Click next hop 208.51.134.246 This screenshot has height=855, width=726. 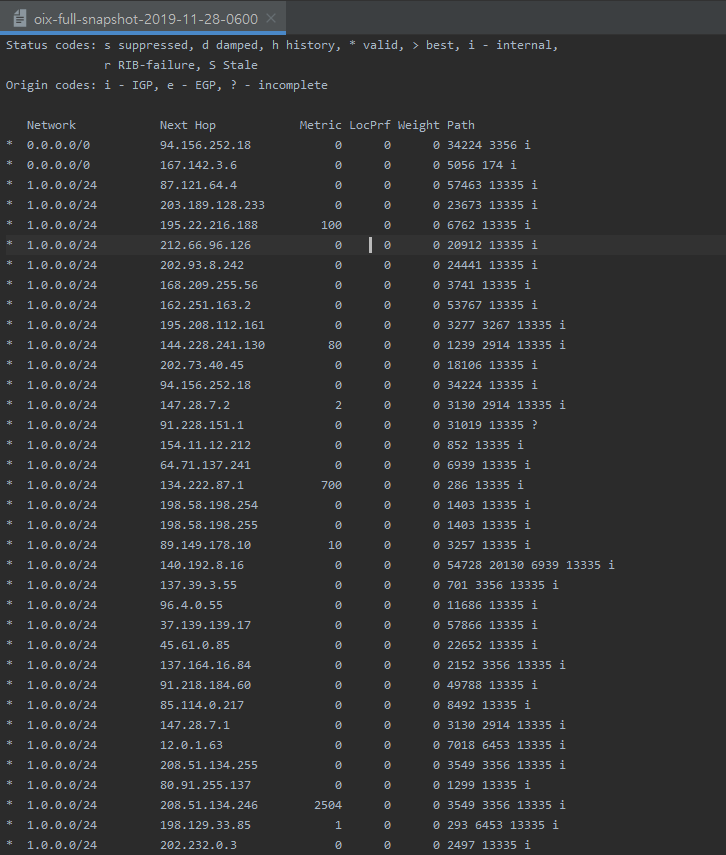coord(209,805)
